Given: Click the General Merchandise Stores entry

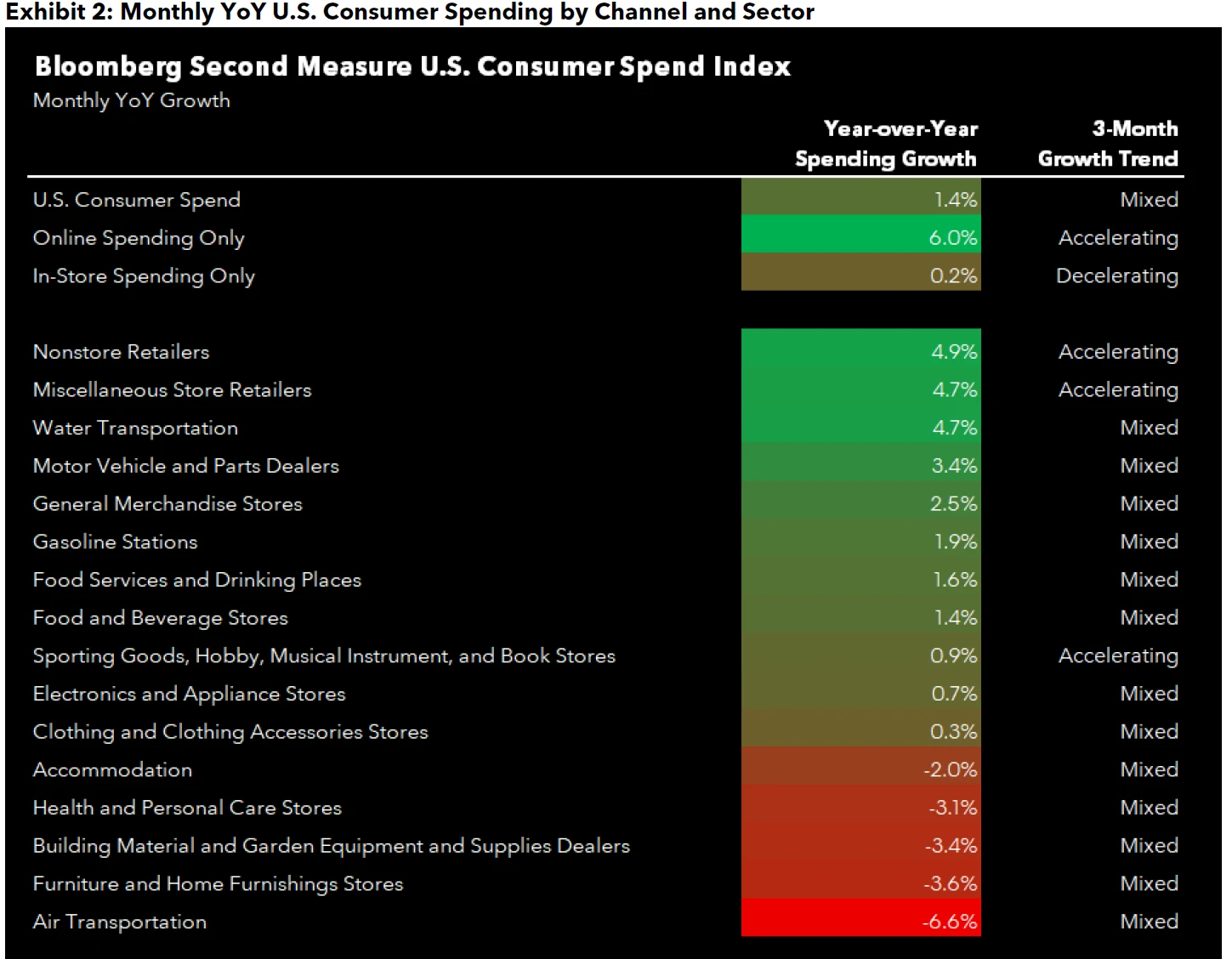Looking at the screenshot, I should (167, 503).
